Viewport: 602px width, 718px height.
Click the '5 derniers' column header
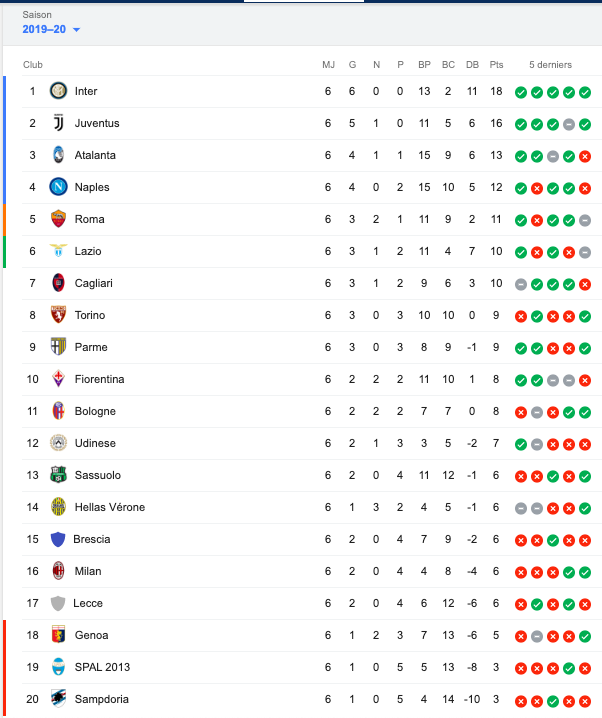click(x=550, y=65)
